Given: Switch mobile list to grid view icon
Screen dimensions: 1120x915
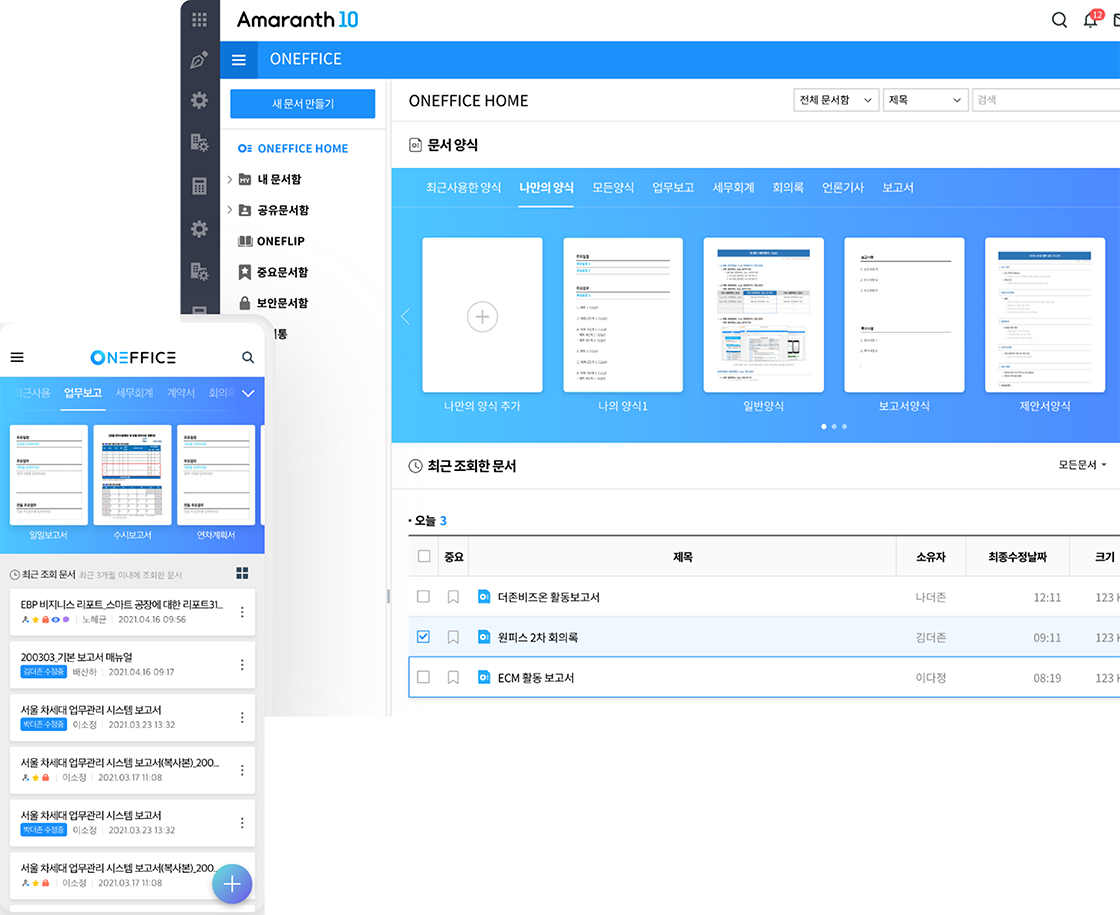Looking at the screenshot, I should coord(242,573).
